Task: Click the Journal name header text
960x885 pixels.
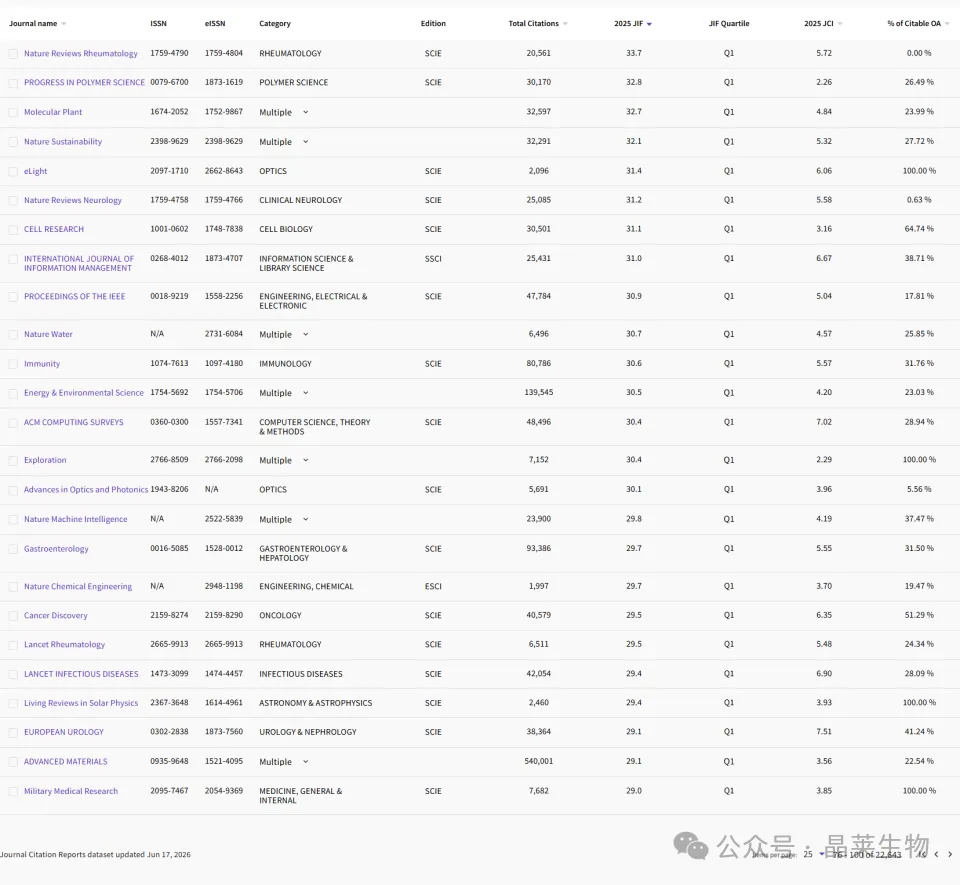Action: 33,23
